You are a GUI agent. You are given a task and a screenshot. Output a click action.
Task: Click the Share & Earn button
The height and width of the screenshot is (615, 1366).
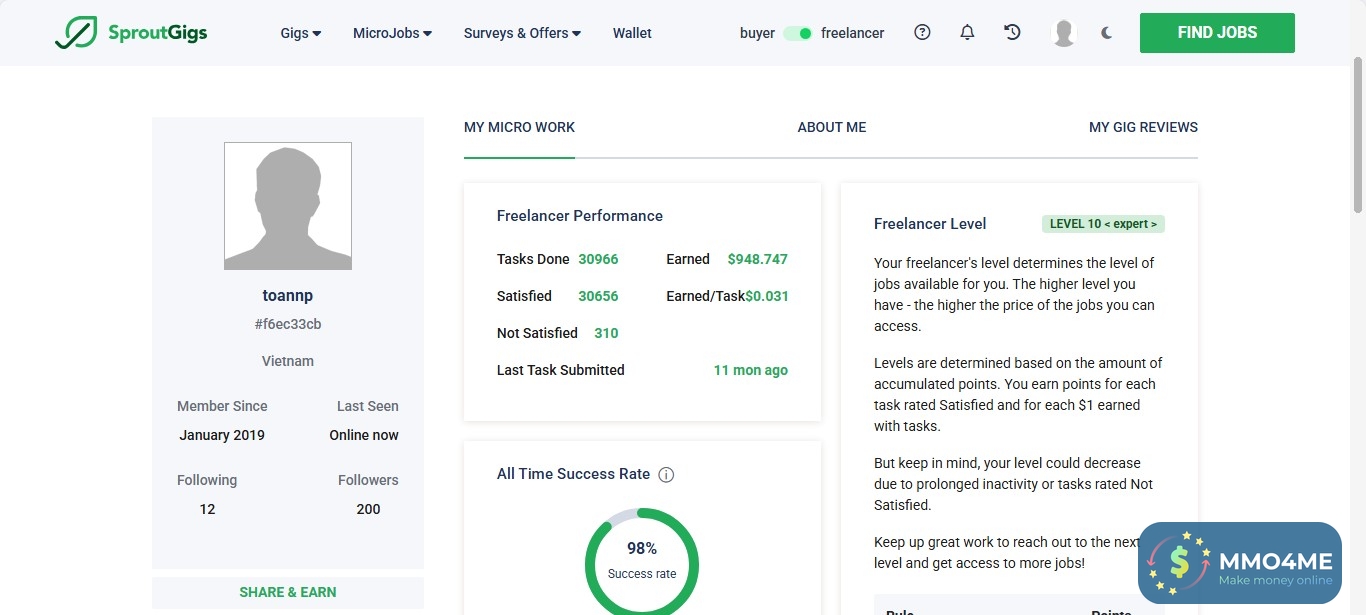tap(288, 592)
